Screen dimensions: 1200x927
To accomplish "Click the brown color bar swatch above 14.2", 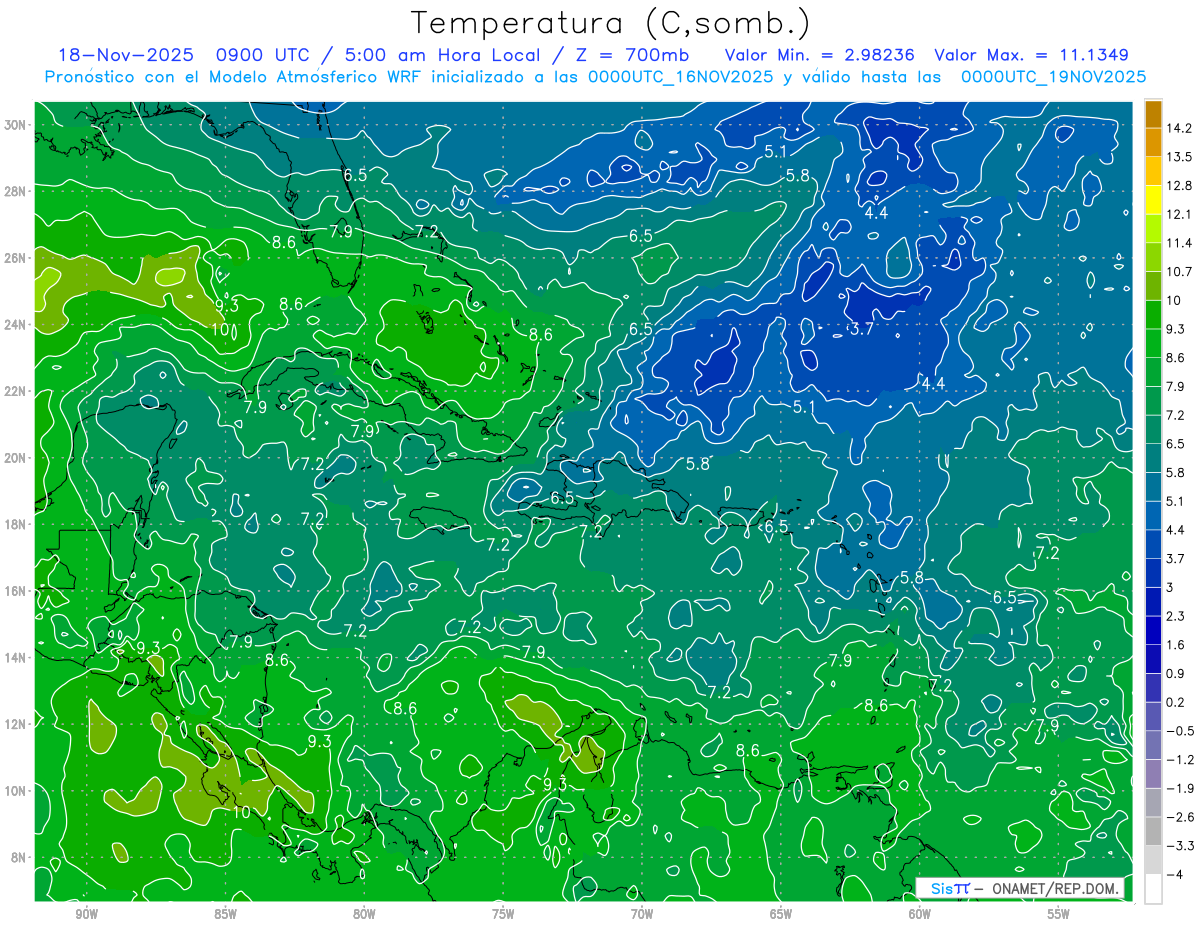I will pyautogui.click(x=1153, y=114).
